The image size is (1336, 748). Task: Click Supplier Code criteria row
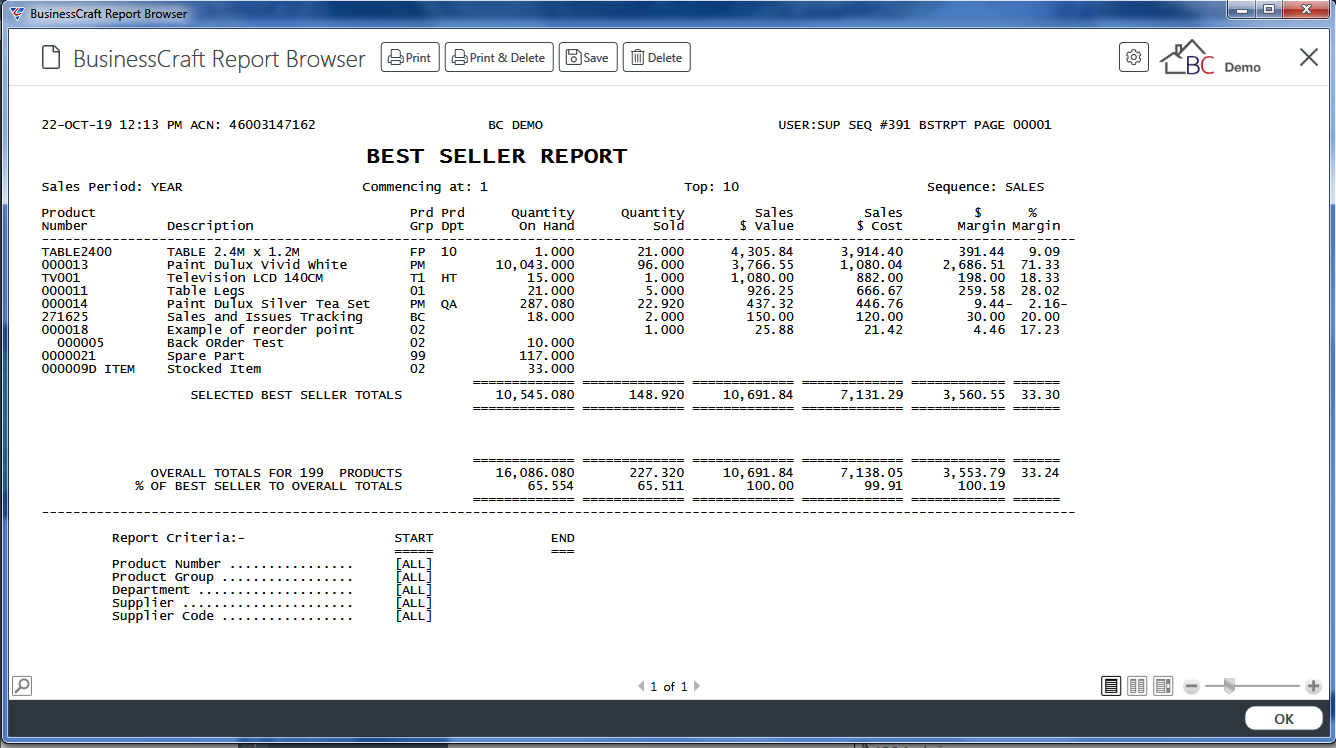pyautogui.click(x=272, y=616)
